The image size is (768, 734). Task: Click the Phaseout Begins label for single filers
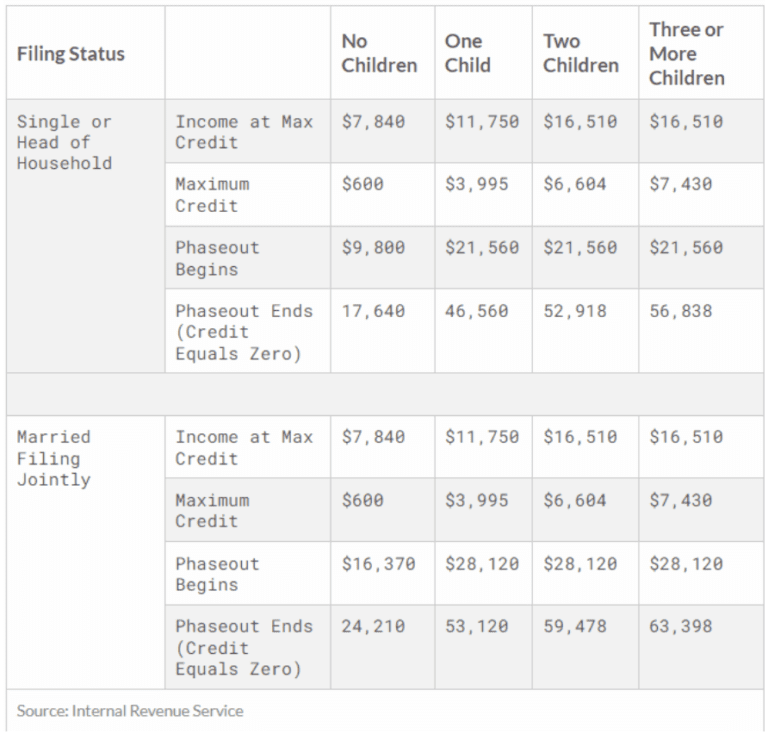click(217, 259)
